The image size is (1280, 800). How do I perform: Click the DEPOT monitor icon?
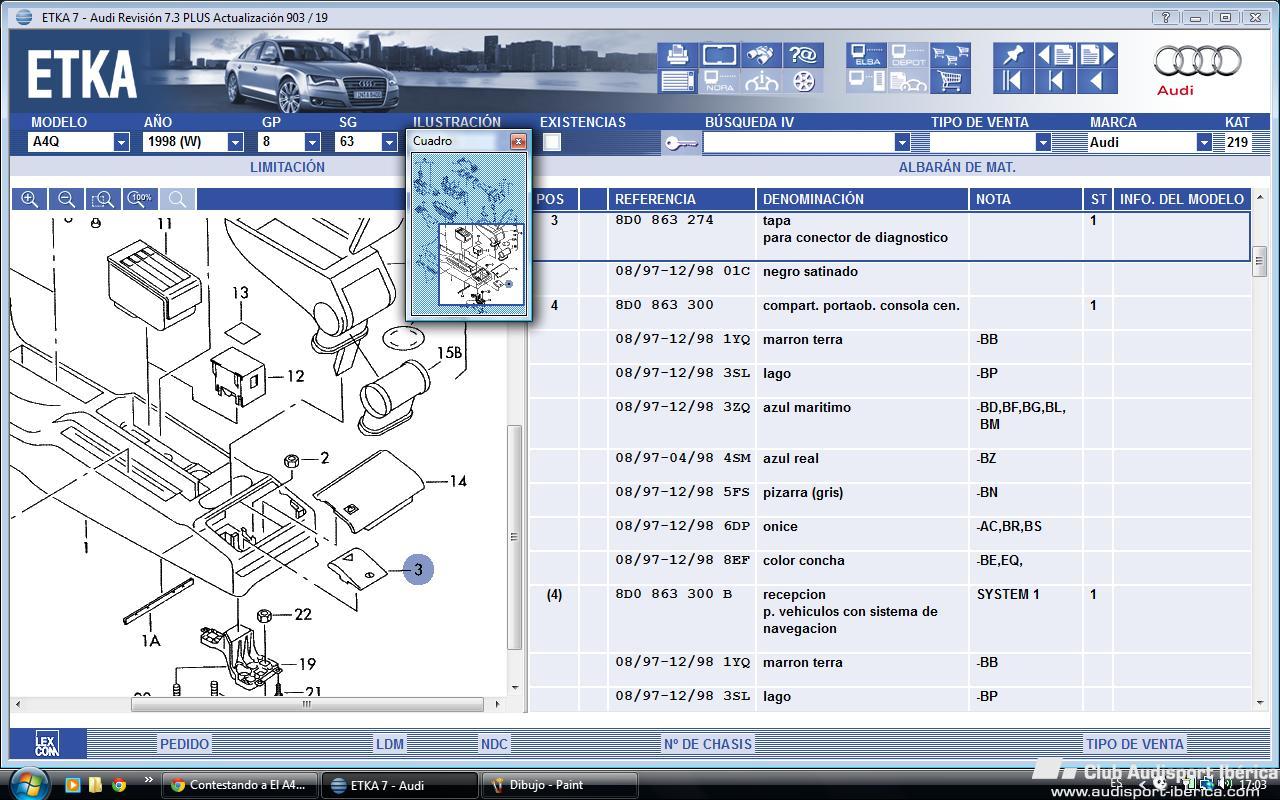[x=908, y=55]
